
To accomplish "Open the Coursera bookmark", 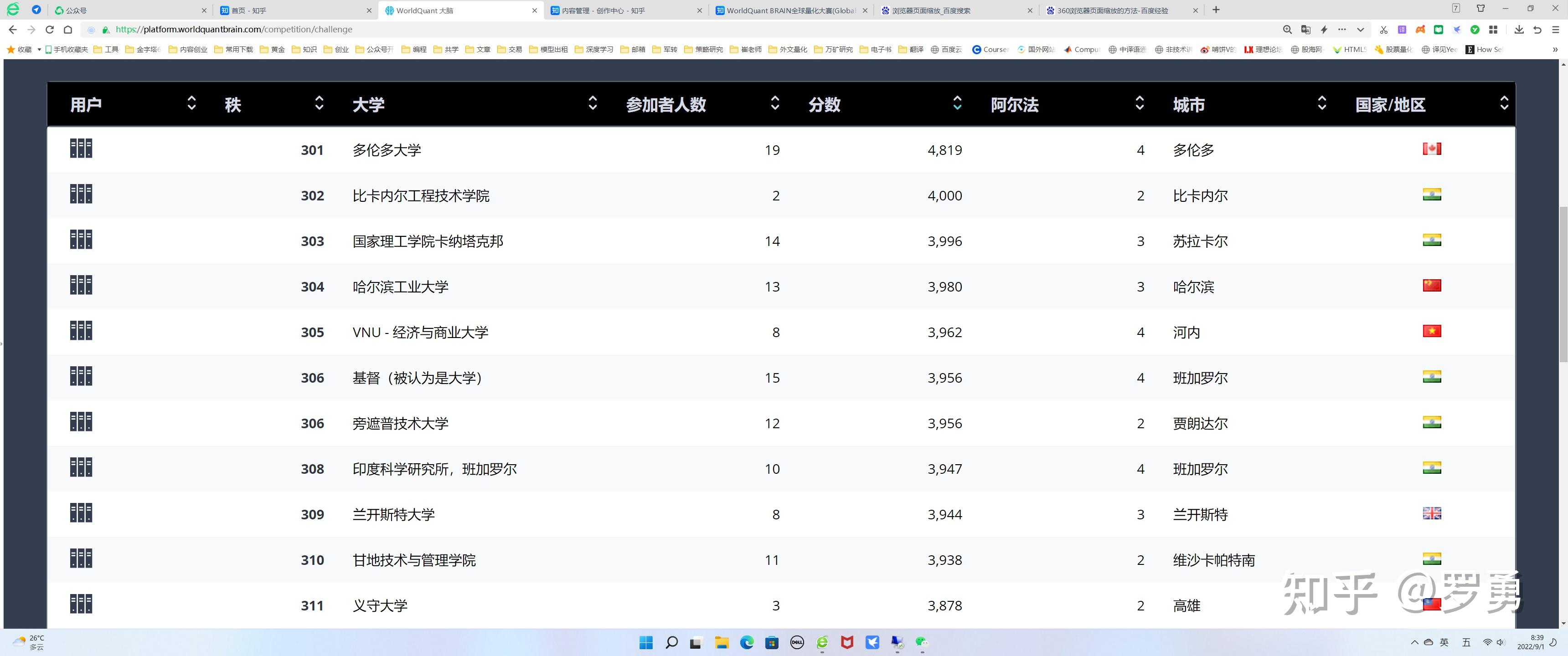I will pos(991,49).
